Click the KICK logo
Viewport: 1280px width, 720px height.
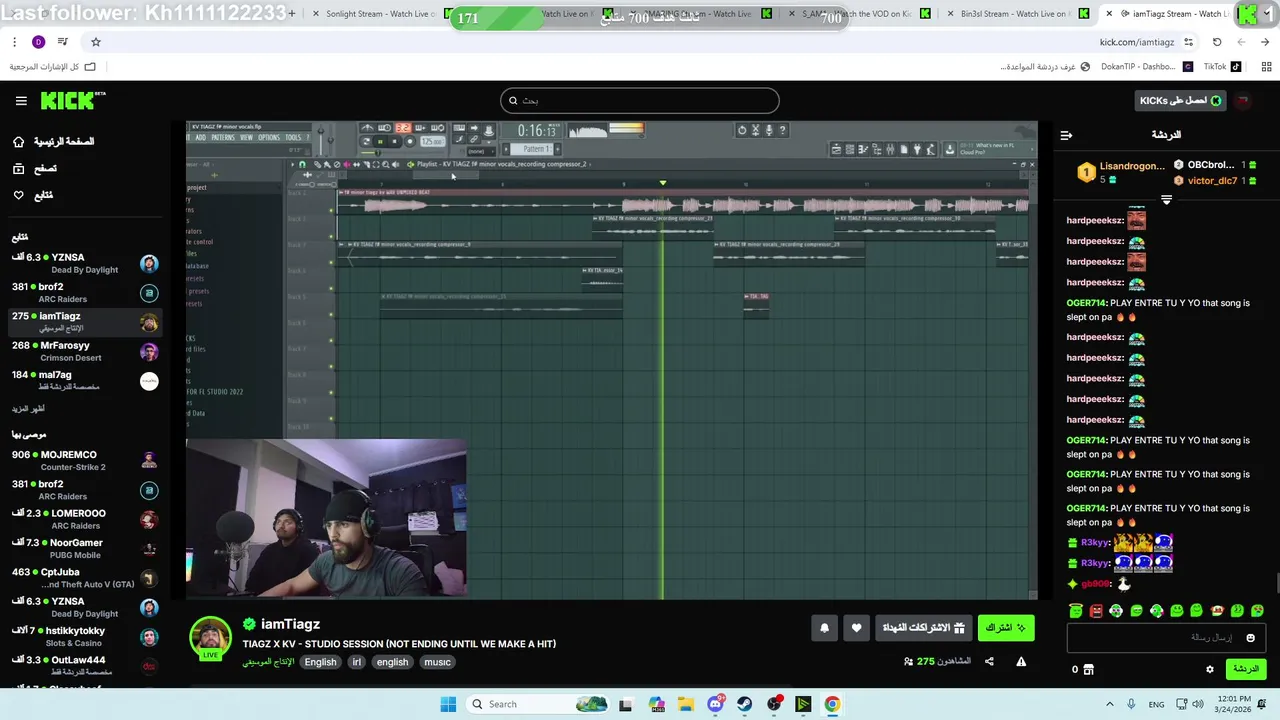(x=73, y=100)
